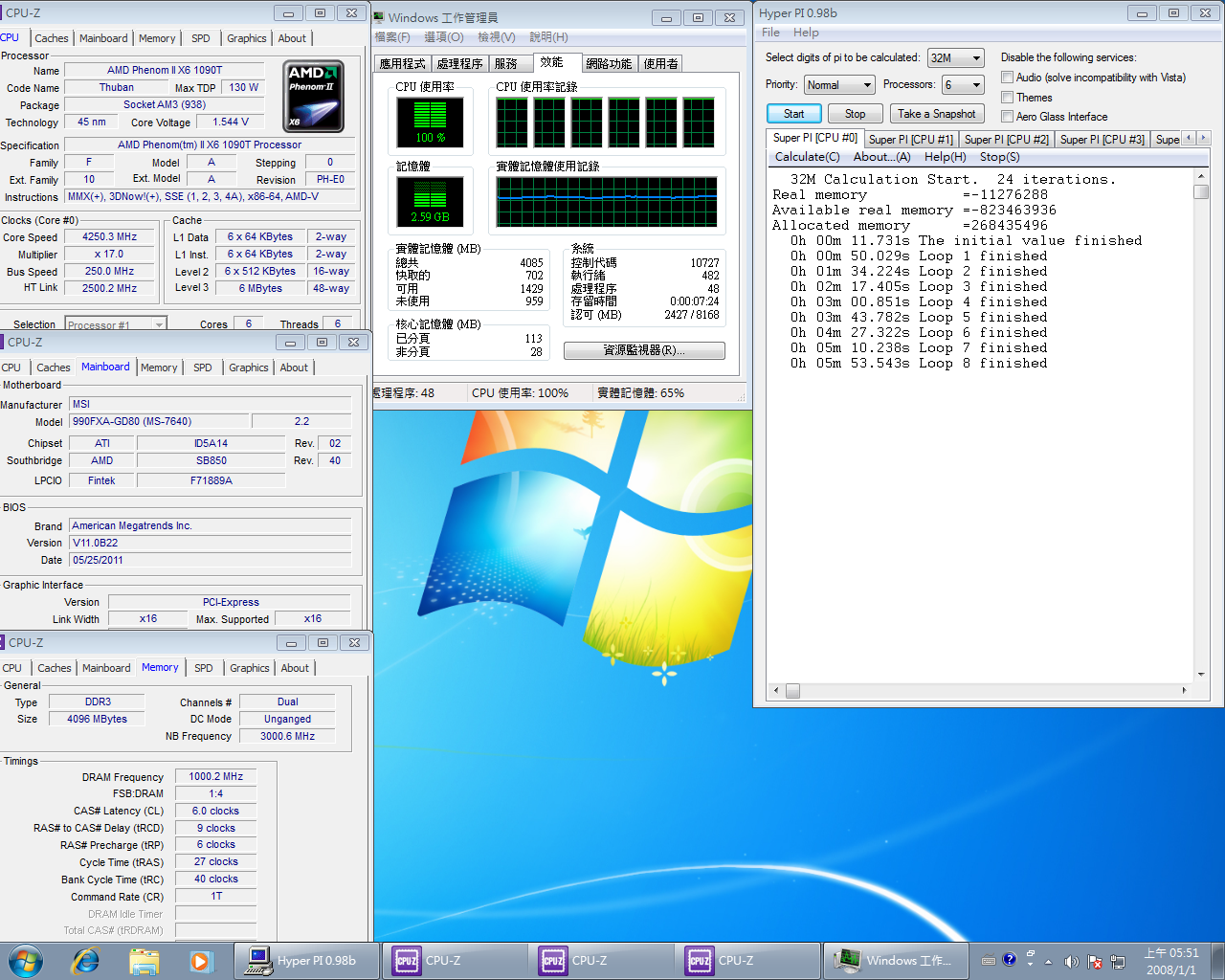The height and width of the screenshot is (980, 1225).
Task: Open Windows Media Player taskbar icon
Action: 200,960
